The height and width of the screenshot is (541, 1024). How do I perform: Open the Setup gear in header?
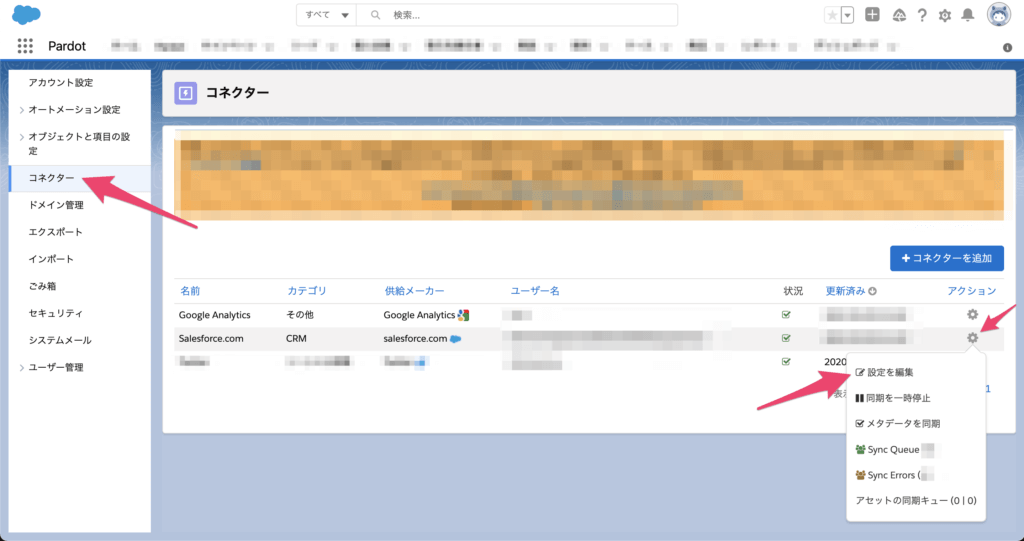pyautogui.click(x=945, y=15)
